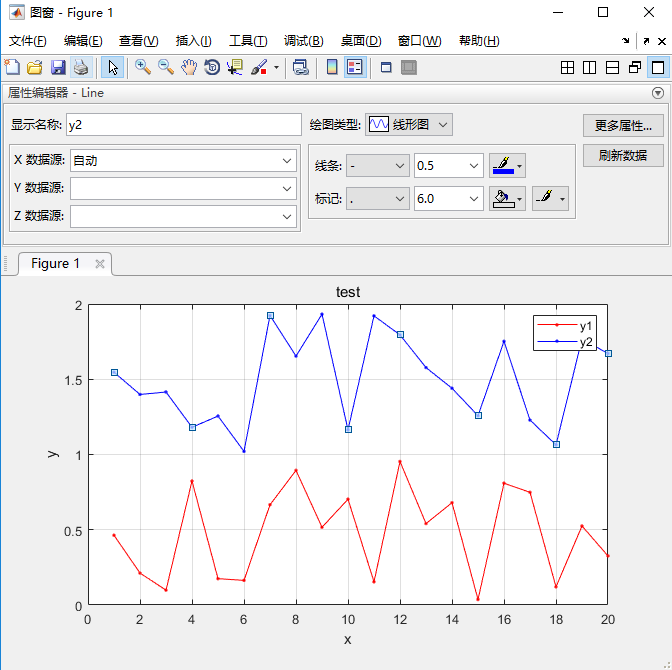This screenshot has height=670, width=672.
Task: Choose the Left/Right tile layout icon
Action: coord(590,67)
